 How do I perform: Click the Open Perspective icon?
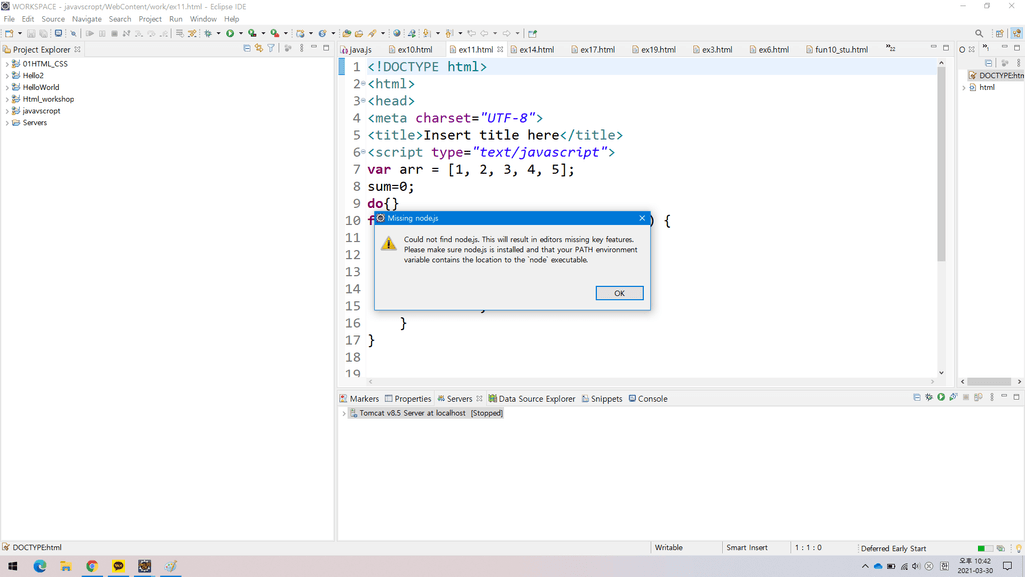(1000, 33)
